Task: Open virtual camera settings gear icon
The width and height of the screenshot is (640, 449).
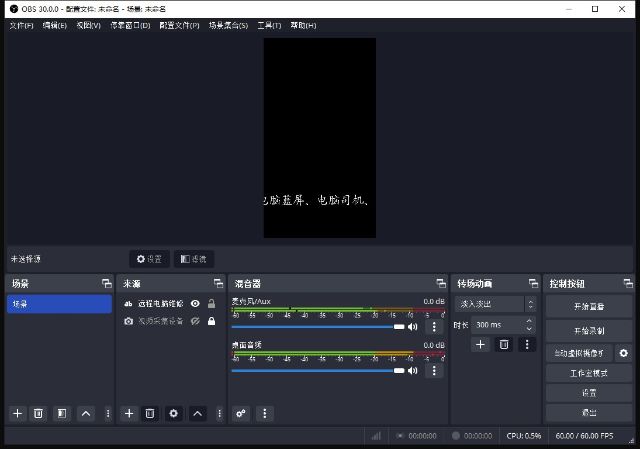Action: click(x=624, y=353)
